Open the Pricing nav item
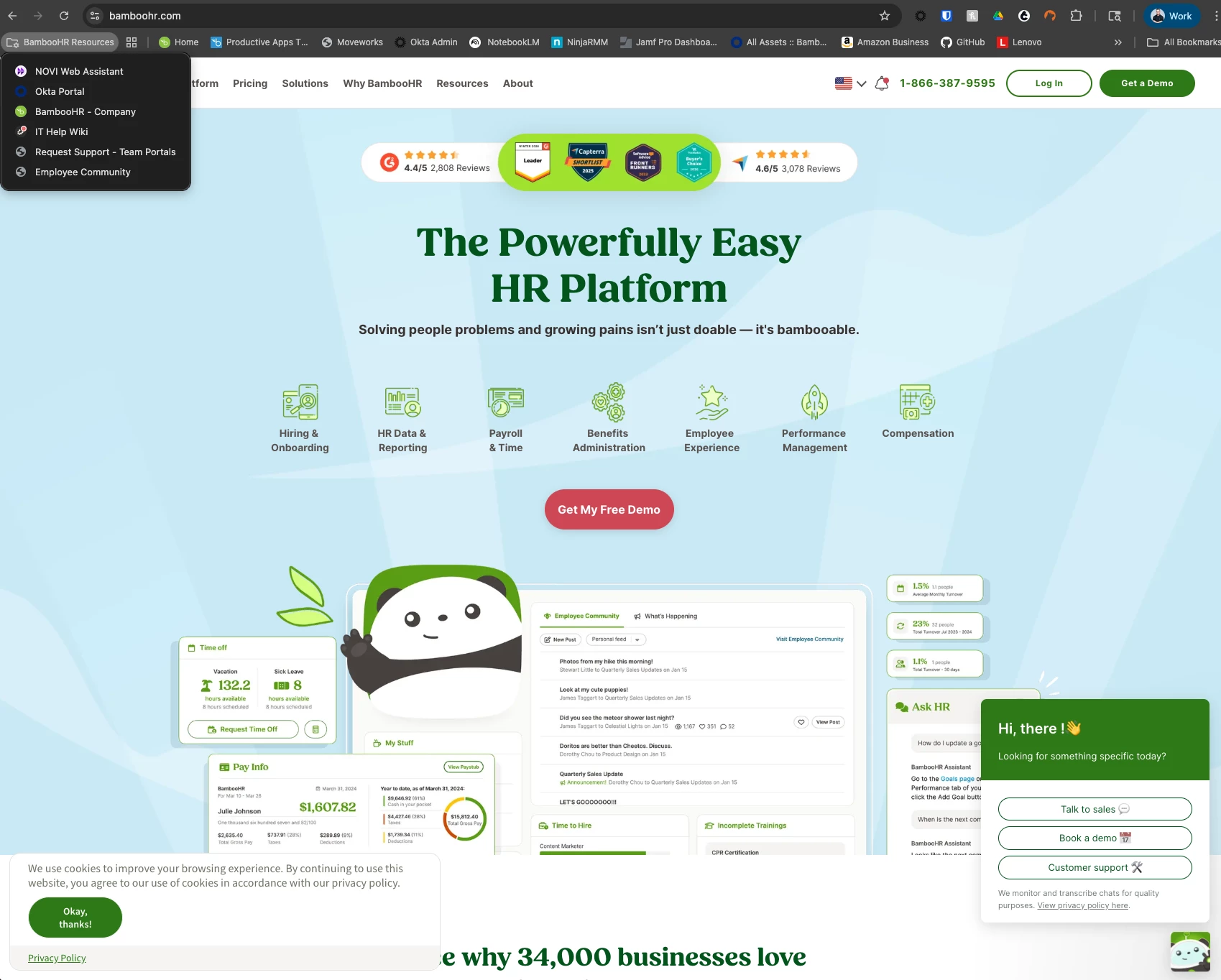This screenshot has height=980, width=1221. pos(250,83)
